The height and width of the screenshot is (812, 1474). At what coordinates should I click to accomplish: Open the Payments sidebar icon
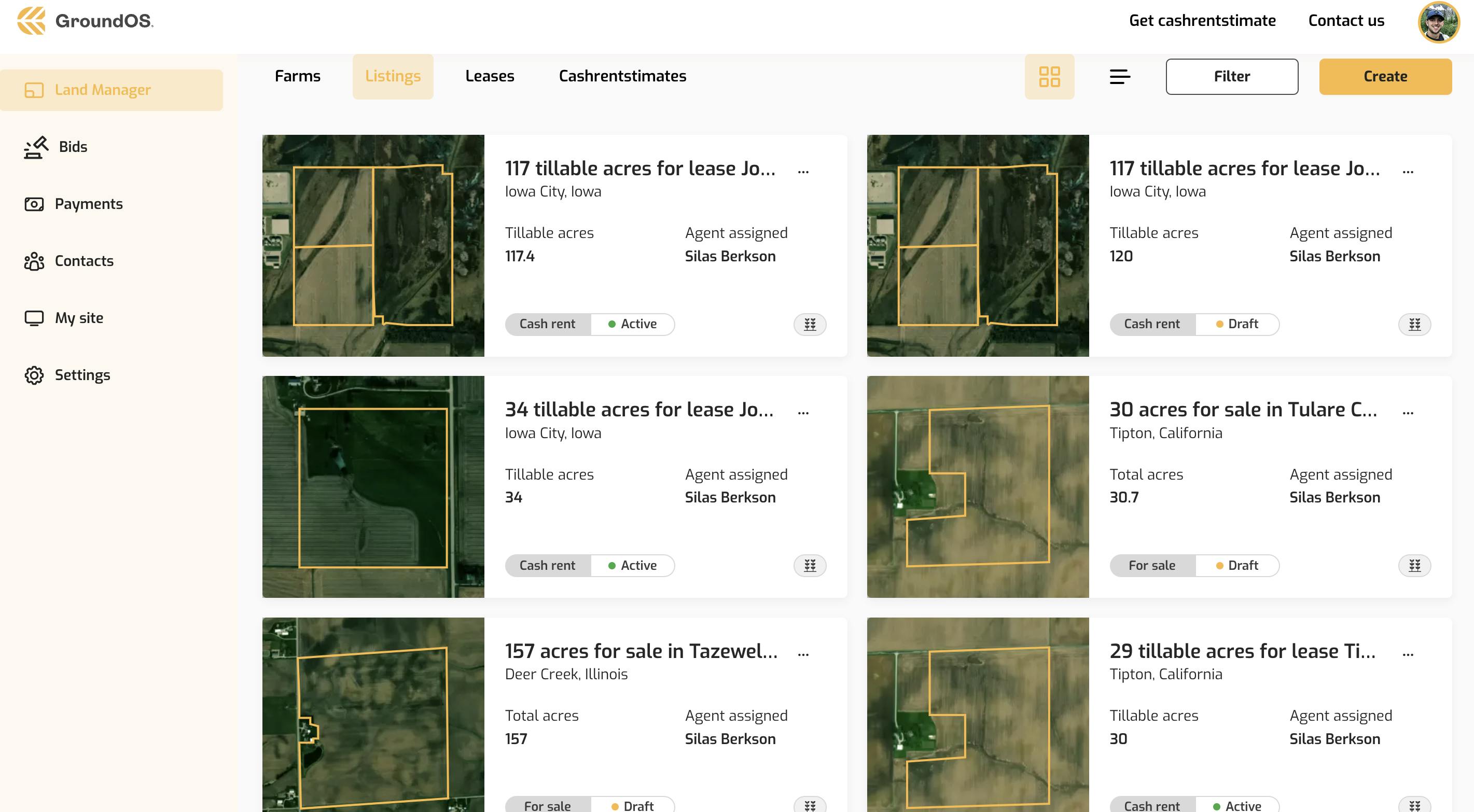(x=34, y=203)
